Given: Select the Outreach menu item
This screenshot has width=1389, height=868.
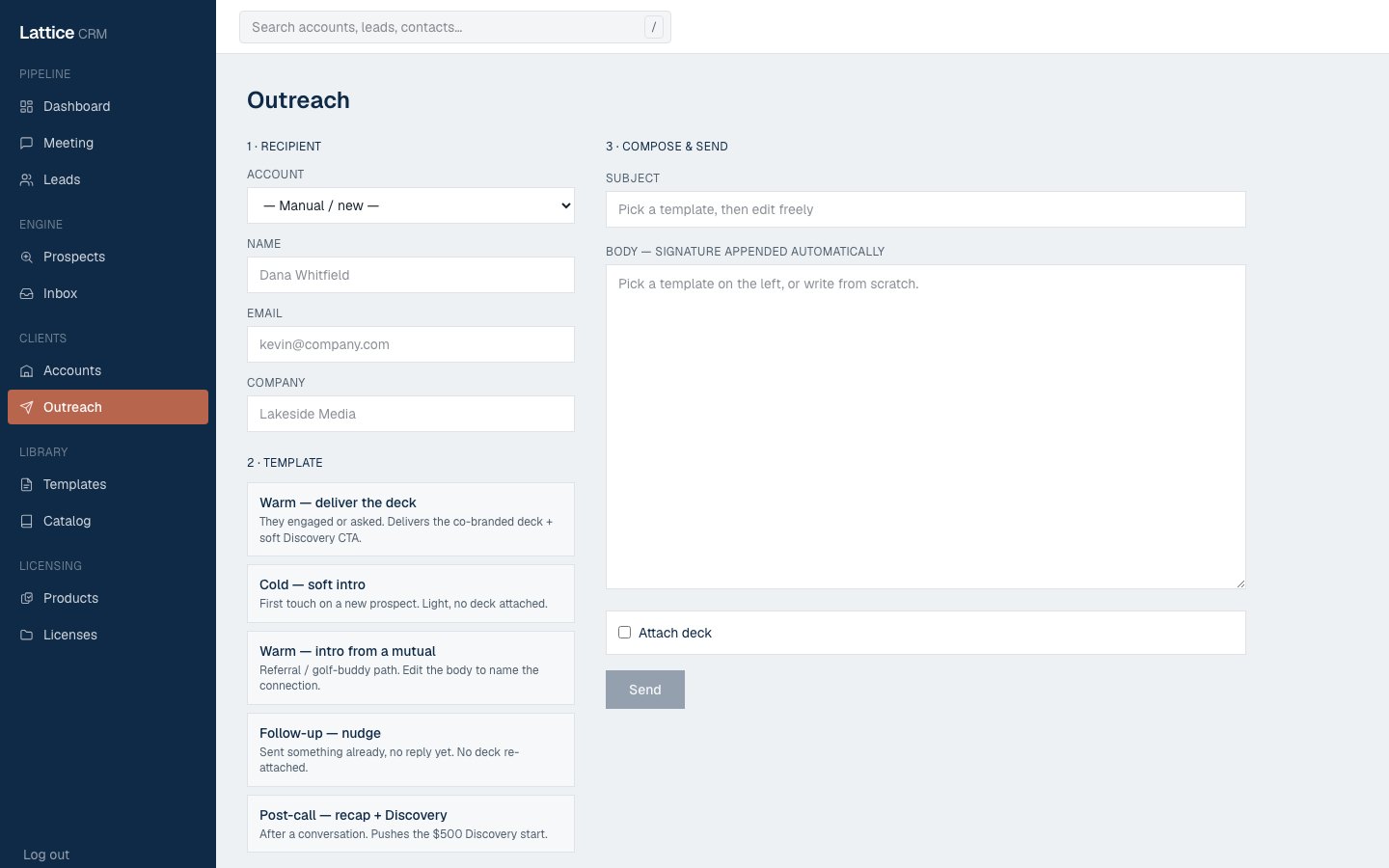Looking at the screenshot, I should pos(108,407).
